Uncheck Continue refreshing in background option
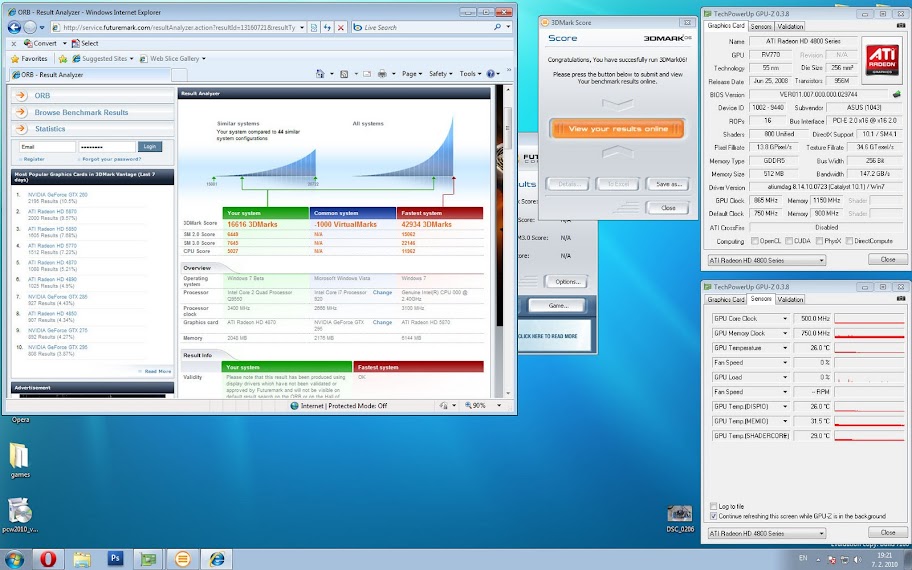This screenshot has width=912, height=570. click(713, 516)
